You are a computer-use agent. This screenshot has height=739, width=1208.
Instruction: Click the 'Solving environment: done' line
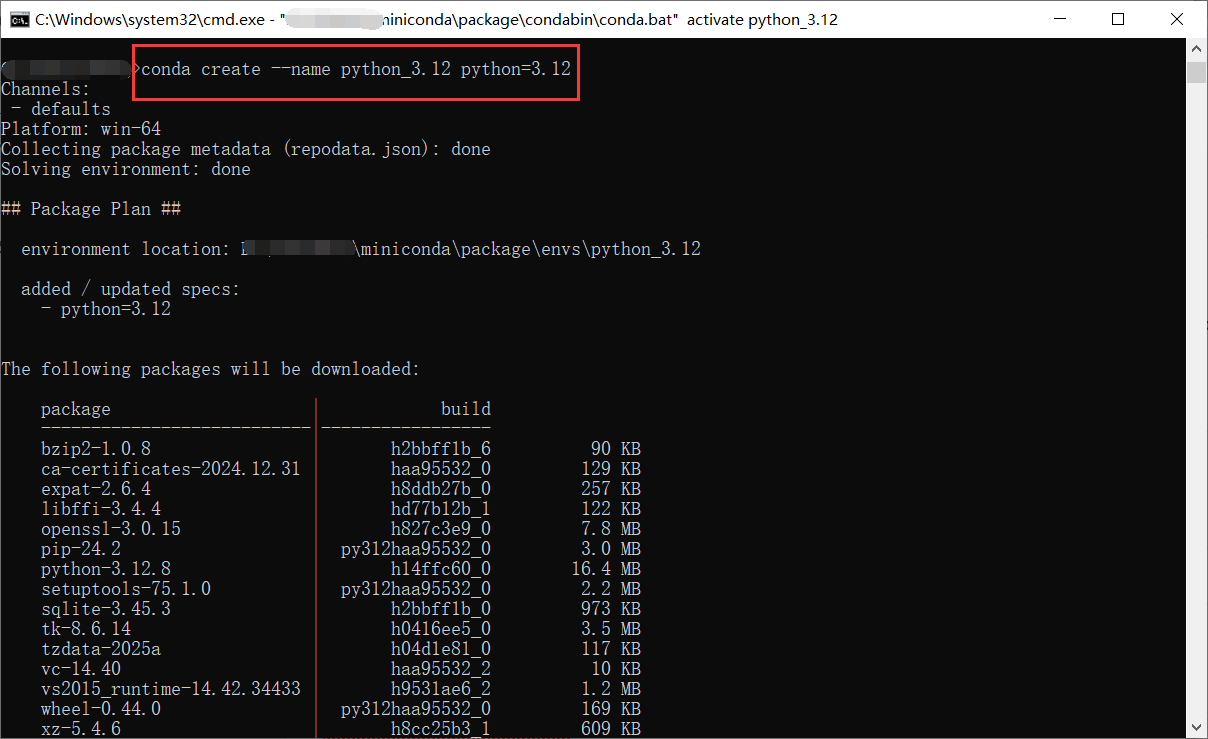[x=126, y=169]
